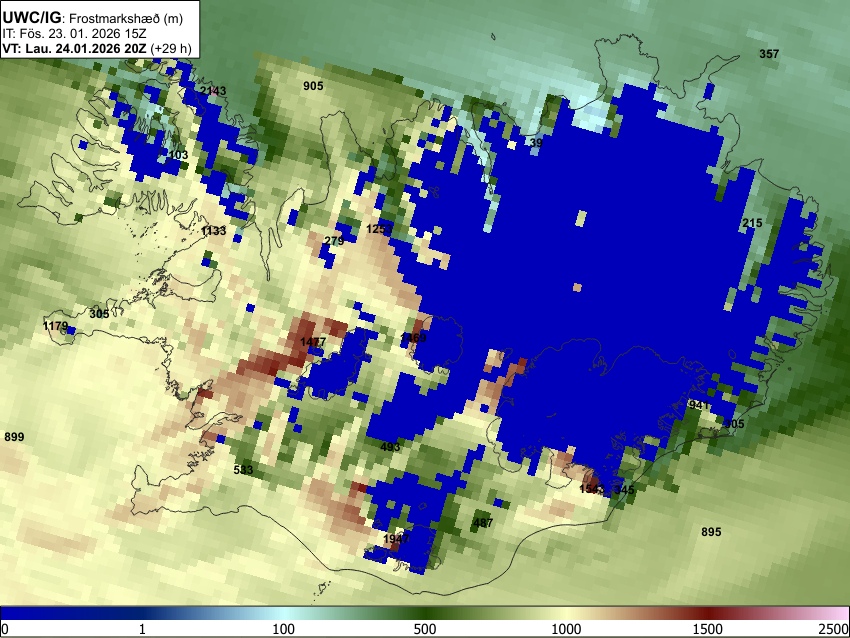The height and width of the screenshot is (638, 850).
Task: Click the 1253 value on the map
Action: [x=379, y=229]
